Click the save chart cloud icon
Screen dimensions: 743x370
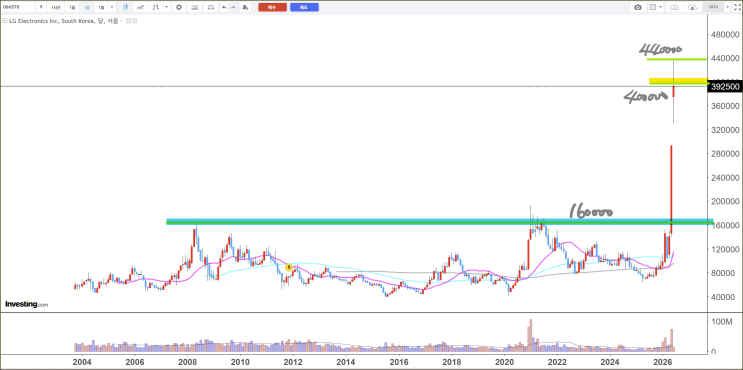click(x=692, y=7)
